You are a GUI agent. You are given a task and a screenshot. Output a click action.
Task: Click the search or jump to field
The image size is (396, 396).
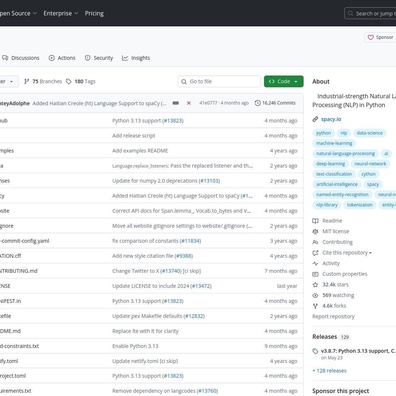click(x=370, y=13)
